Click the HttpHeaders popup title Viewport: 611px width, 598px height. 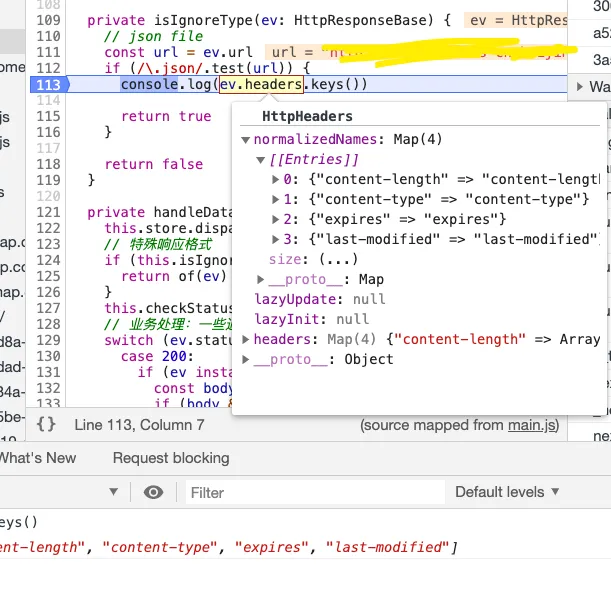click(307, 116)
